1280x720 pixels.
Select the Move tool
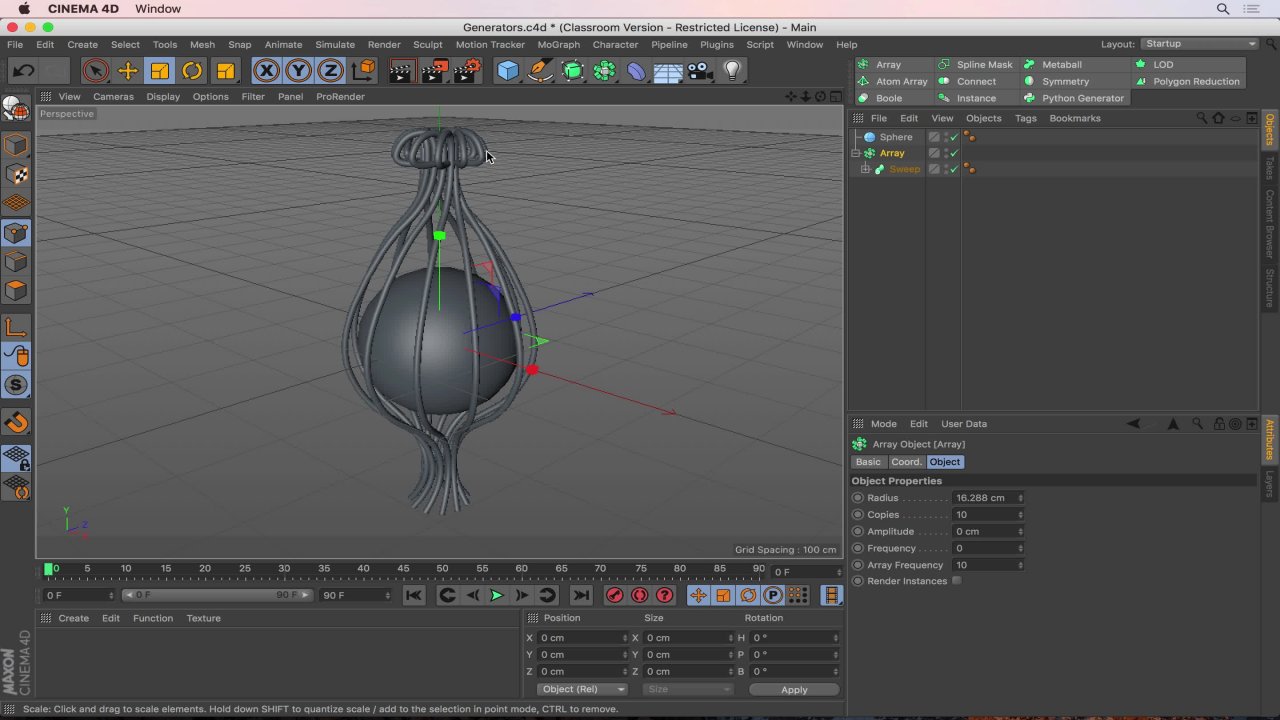click(x=128, y=71)
